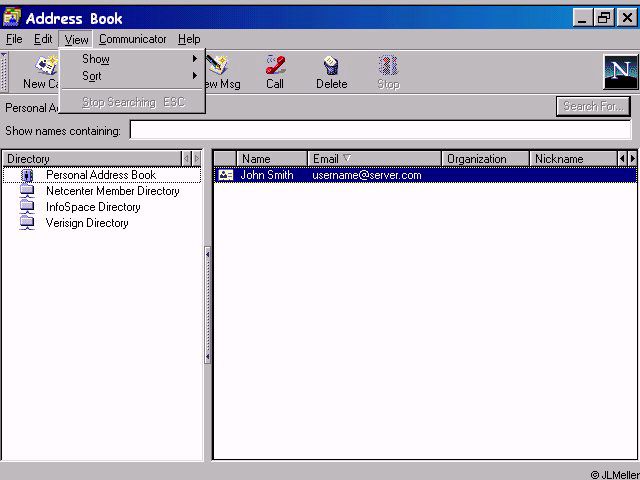Close the open View menu
The image size is (640, 480).
[x=76, y=40]
